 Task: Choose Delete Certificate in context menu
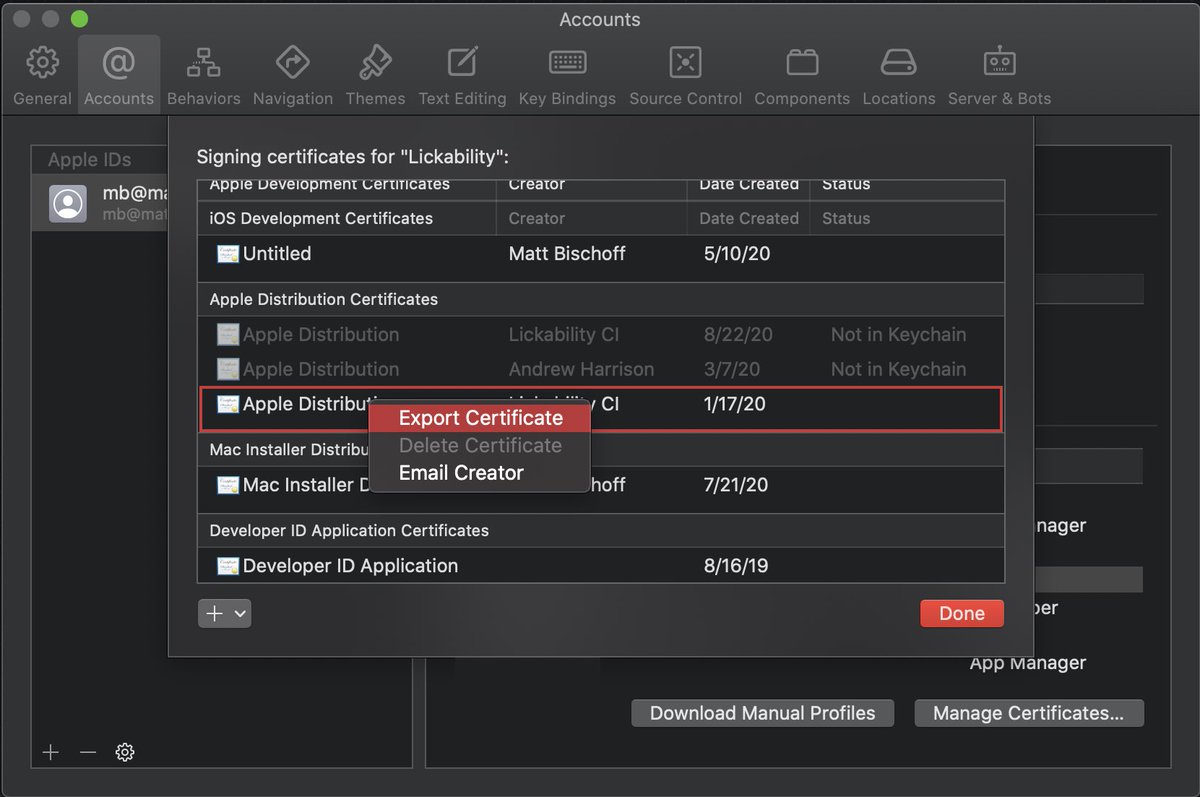pyautogui.click(x=480, y=445)
